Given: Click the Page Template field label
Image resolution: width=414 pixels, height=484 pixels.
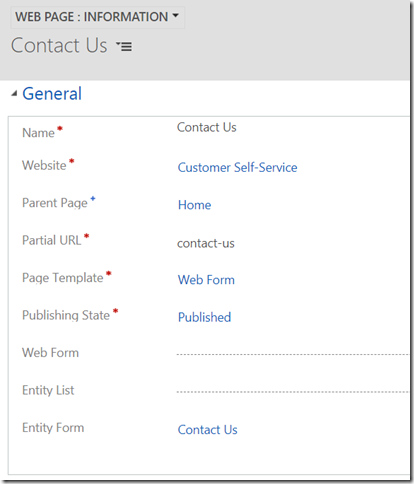Looking at the screenshot, I should point(63,278).
